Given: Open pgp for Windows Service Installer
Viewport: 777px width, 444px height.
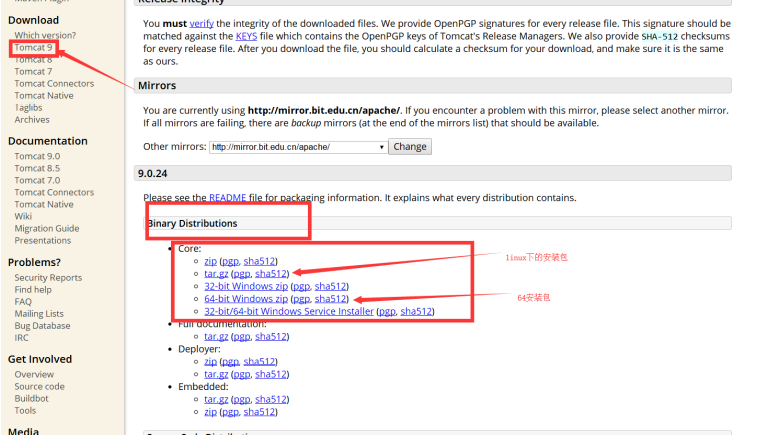Looking at the screenshot, I should tap(387, 311).
